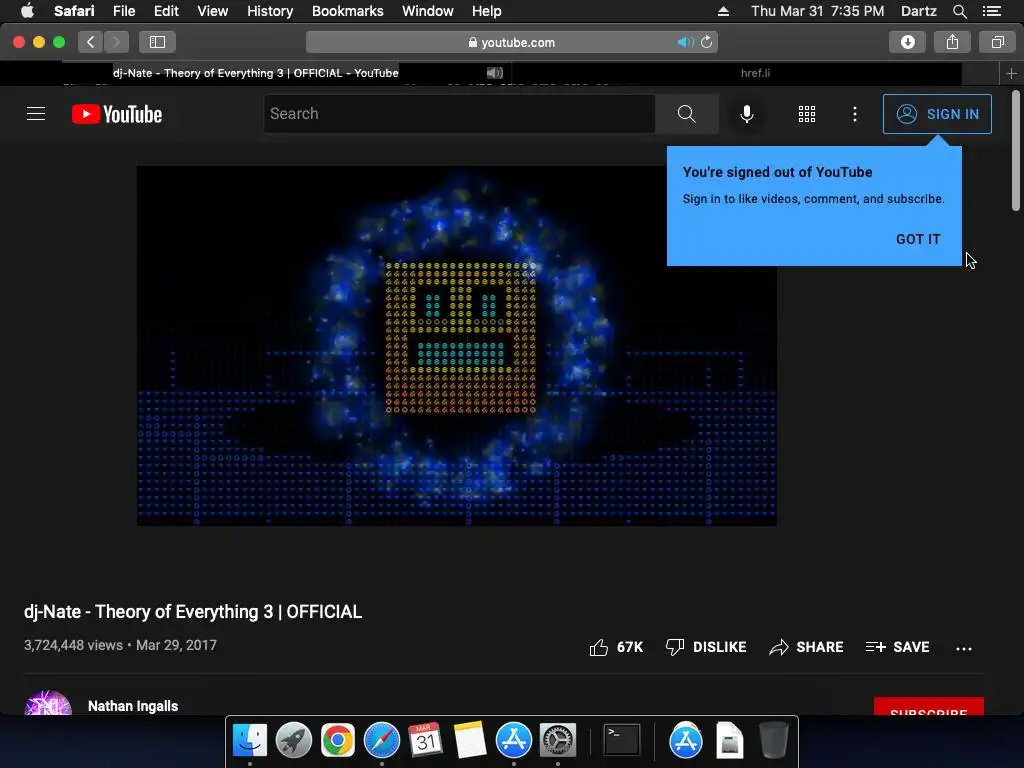Open the File menu
Viewport: 1024px width, 768px height.
(x=123, y=11)
